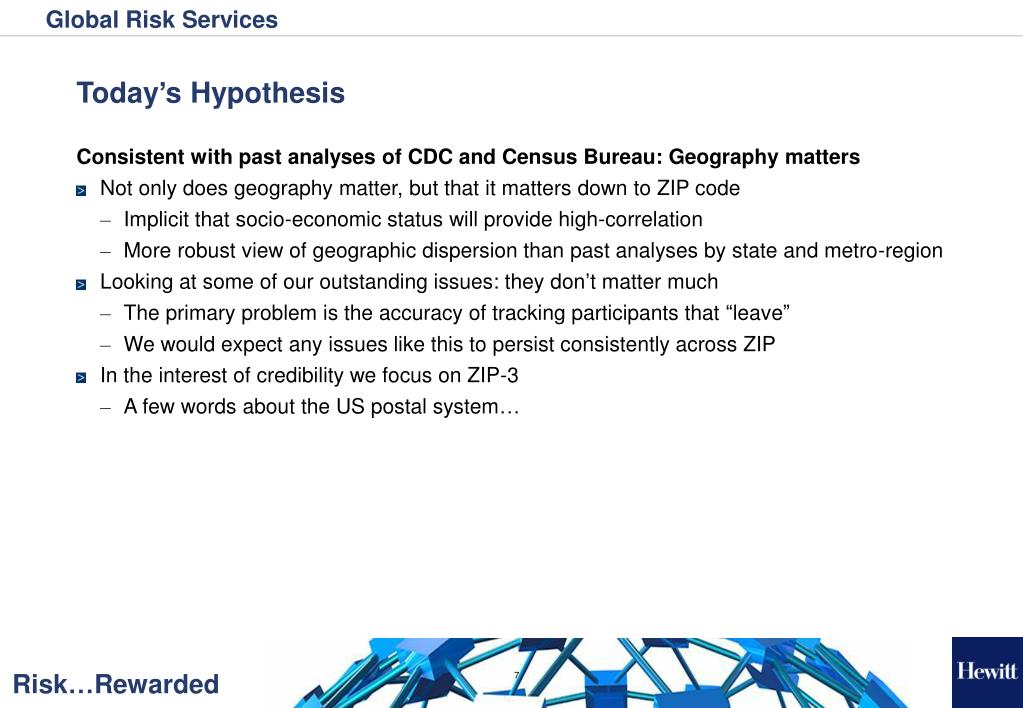Click the second blue arrow bullet icon

click(81, 285)
